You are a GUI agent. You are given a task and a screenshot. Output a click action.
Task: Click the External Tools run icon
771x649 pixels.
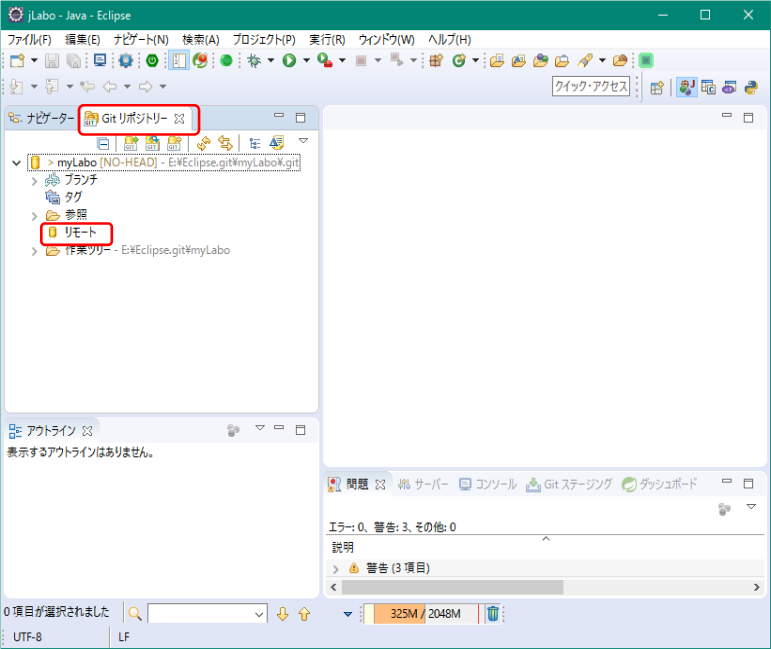pos(325,60)
